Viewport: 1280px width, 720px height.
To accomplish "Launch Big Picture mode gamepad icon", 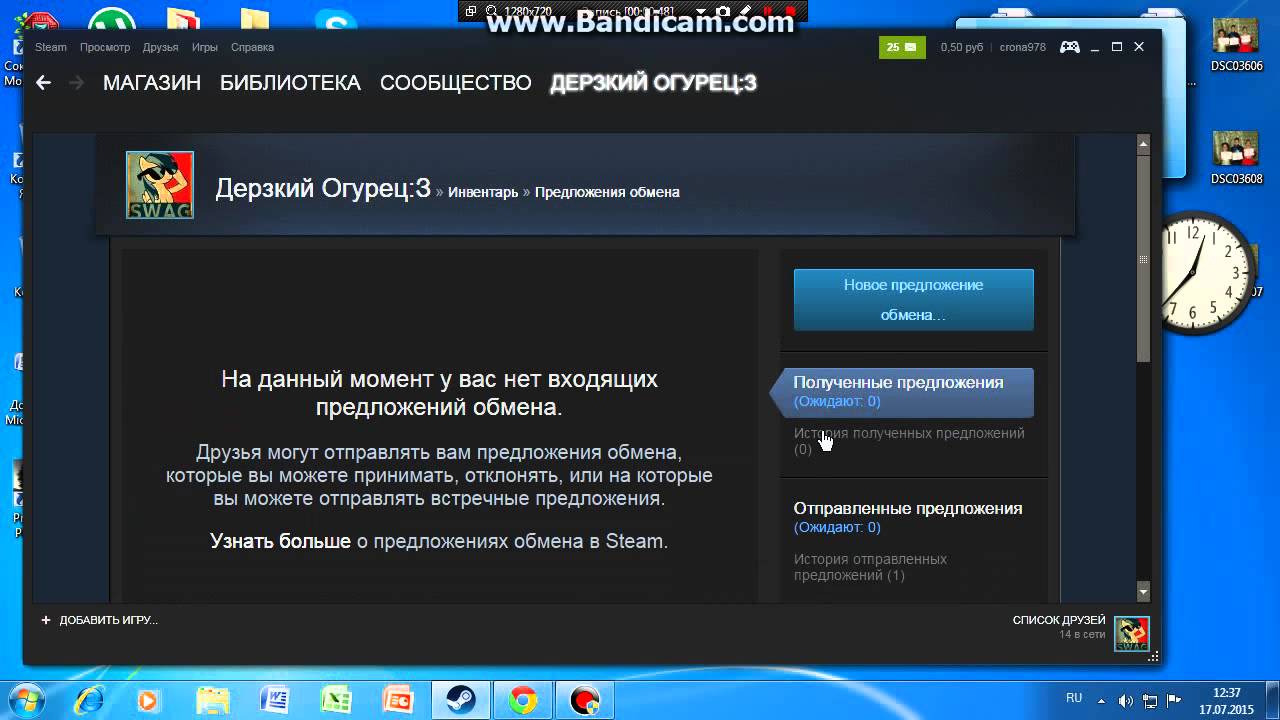I will pyautogui.click(x=1070, y=47).
